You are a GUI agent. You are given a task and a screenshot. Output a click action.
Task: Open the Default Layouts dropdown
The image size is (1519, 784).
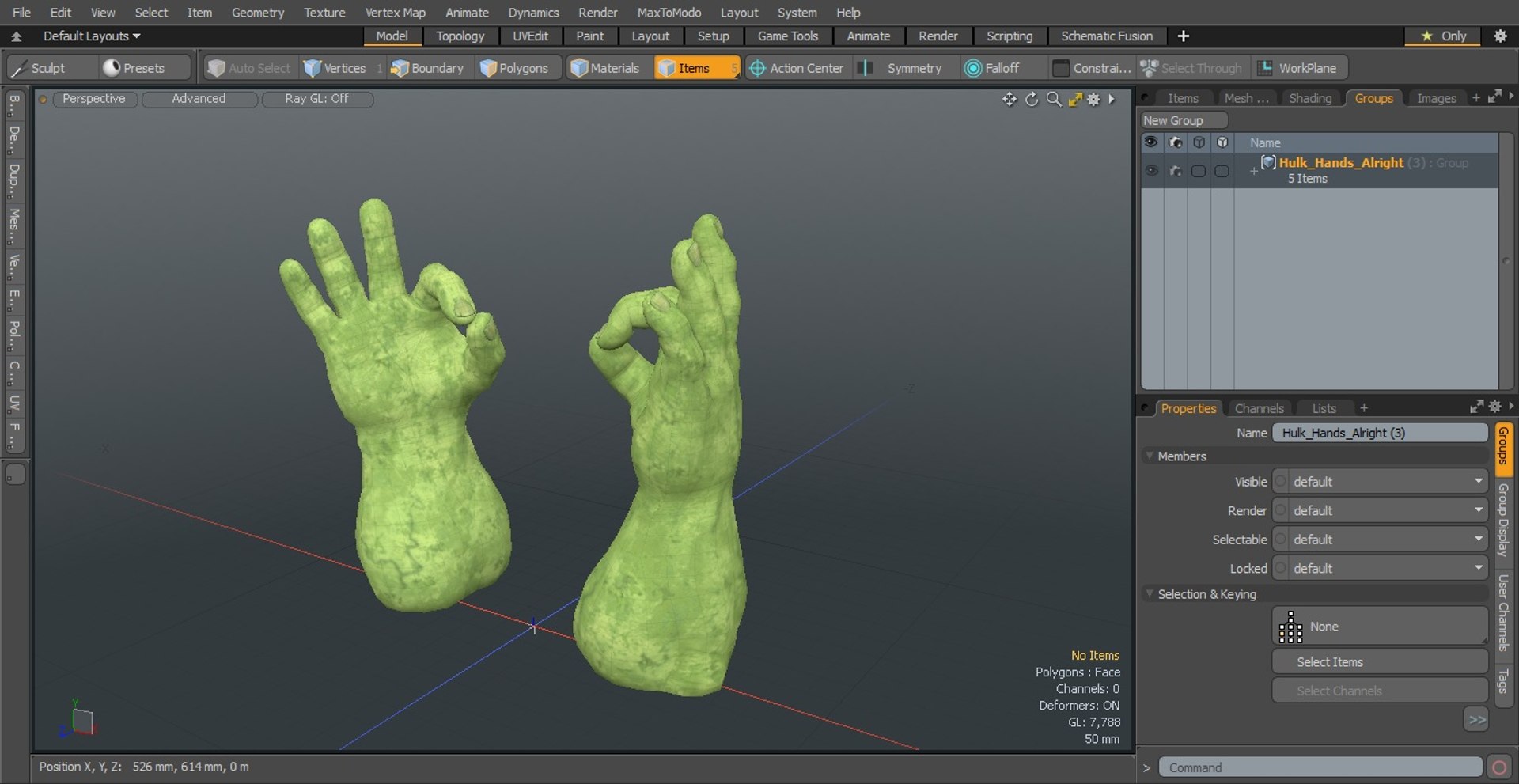[92, 36]
